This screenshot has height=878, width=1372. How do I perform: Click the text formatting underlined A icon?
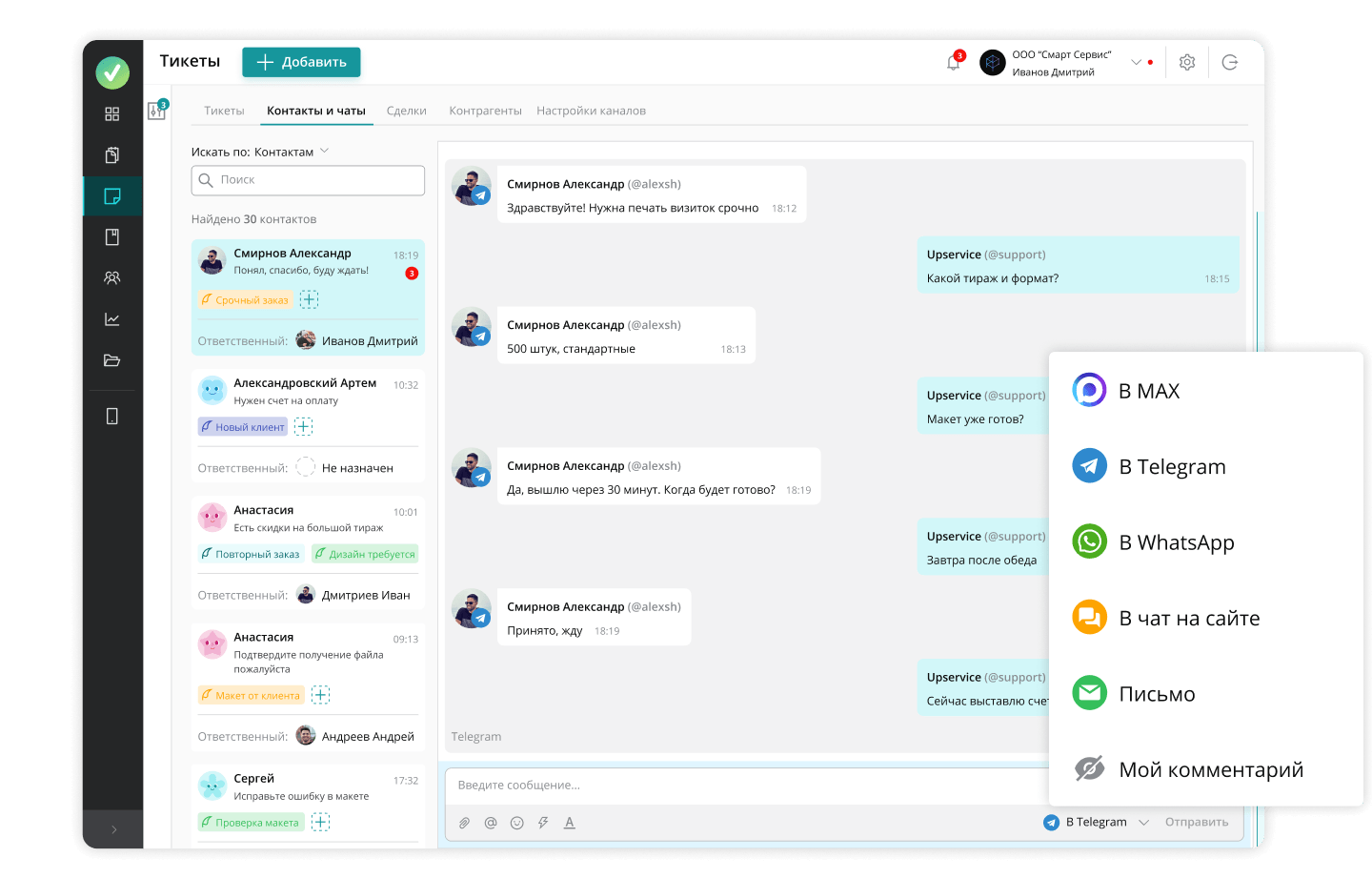click(570, 823)
